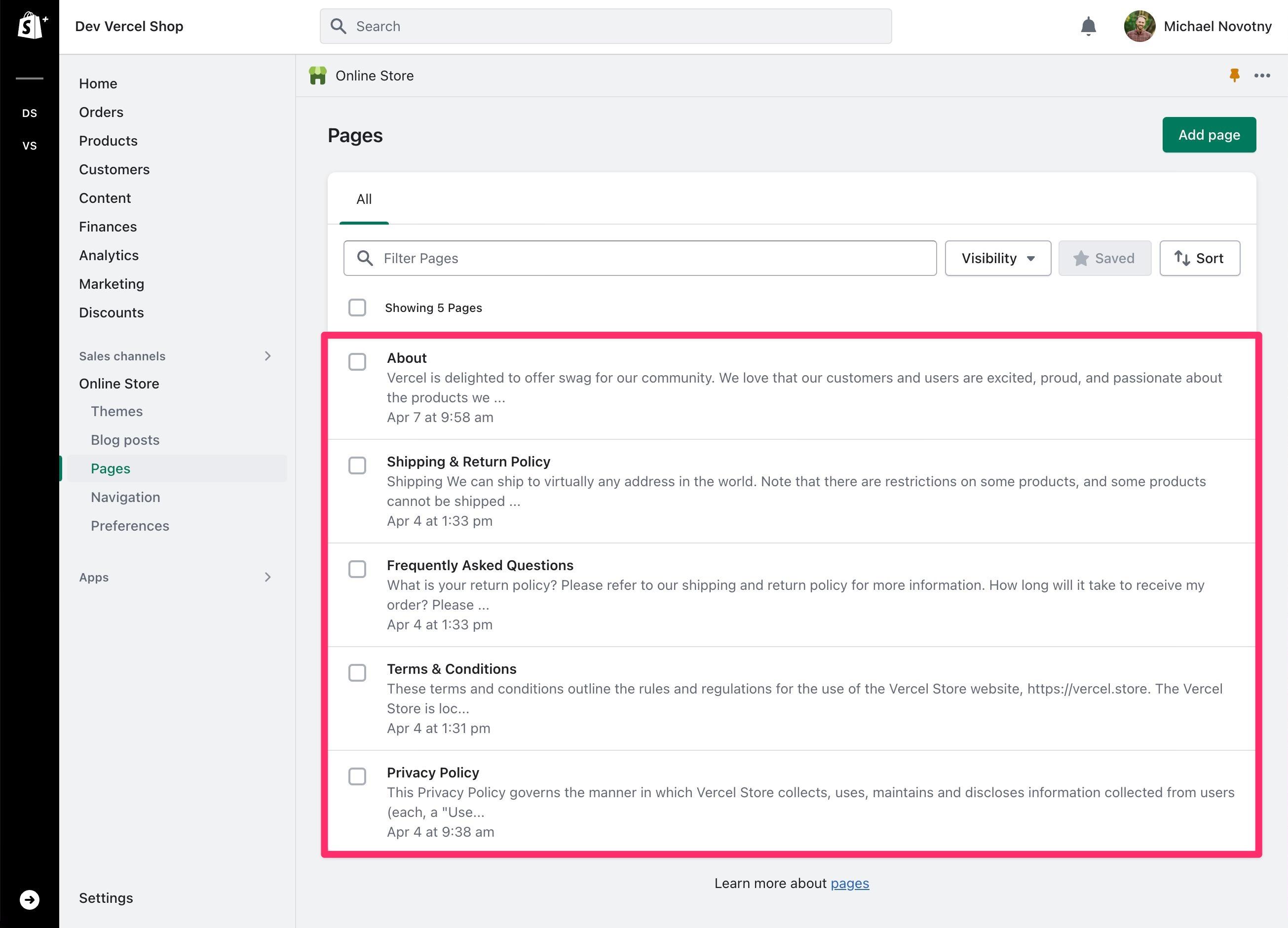The image size is (1288, 928).
Task: Click the Pages tab under Online Store
Action: point(109,467)
